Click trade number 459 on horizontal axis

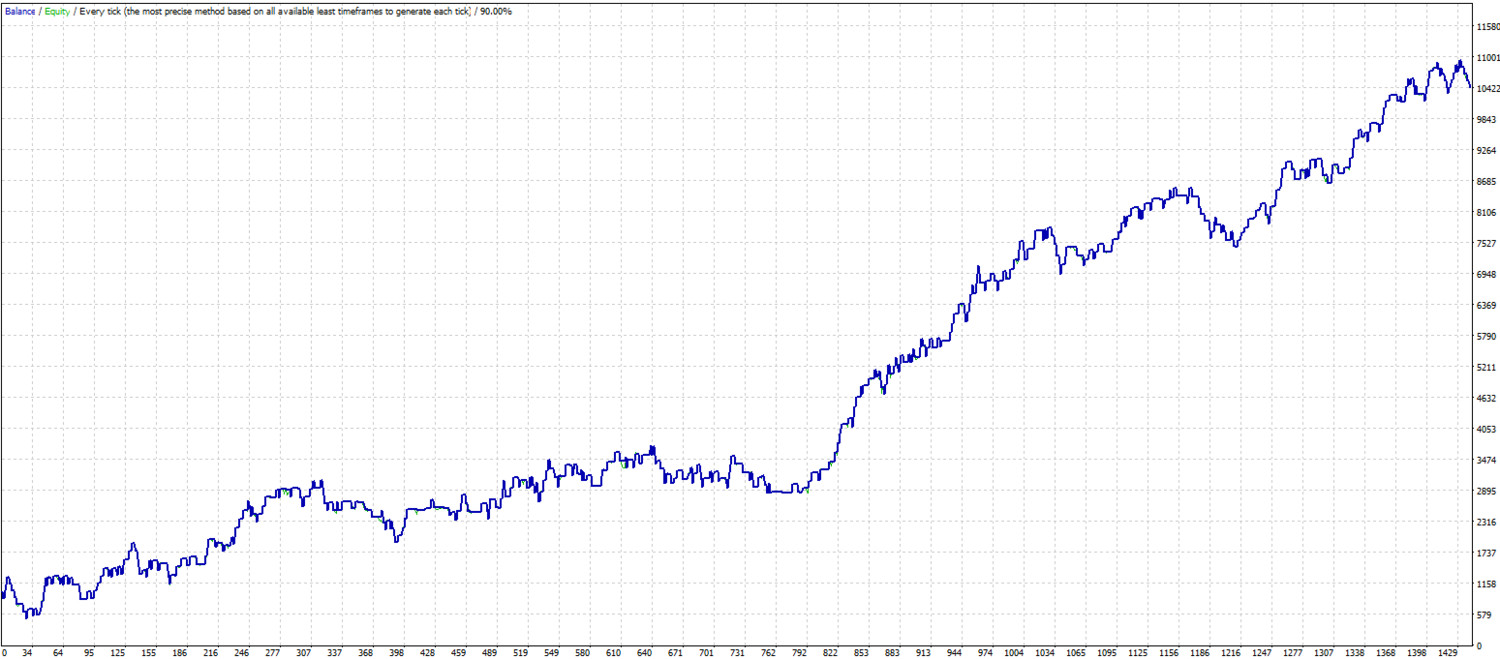click(x=457, y=652)
